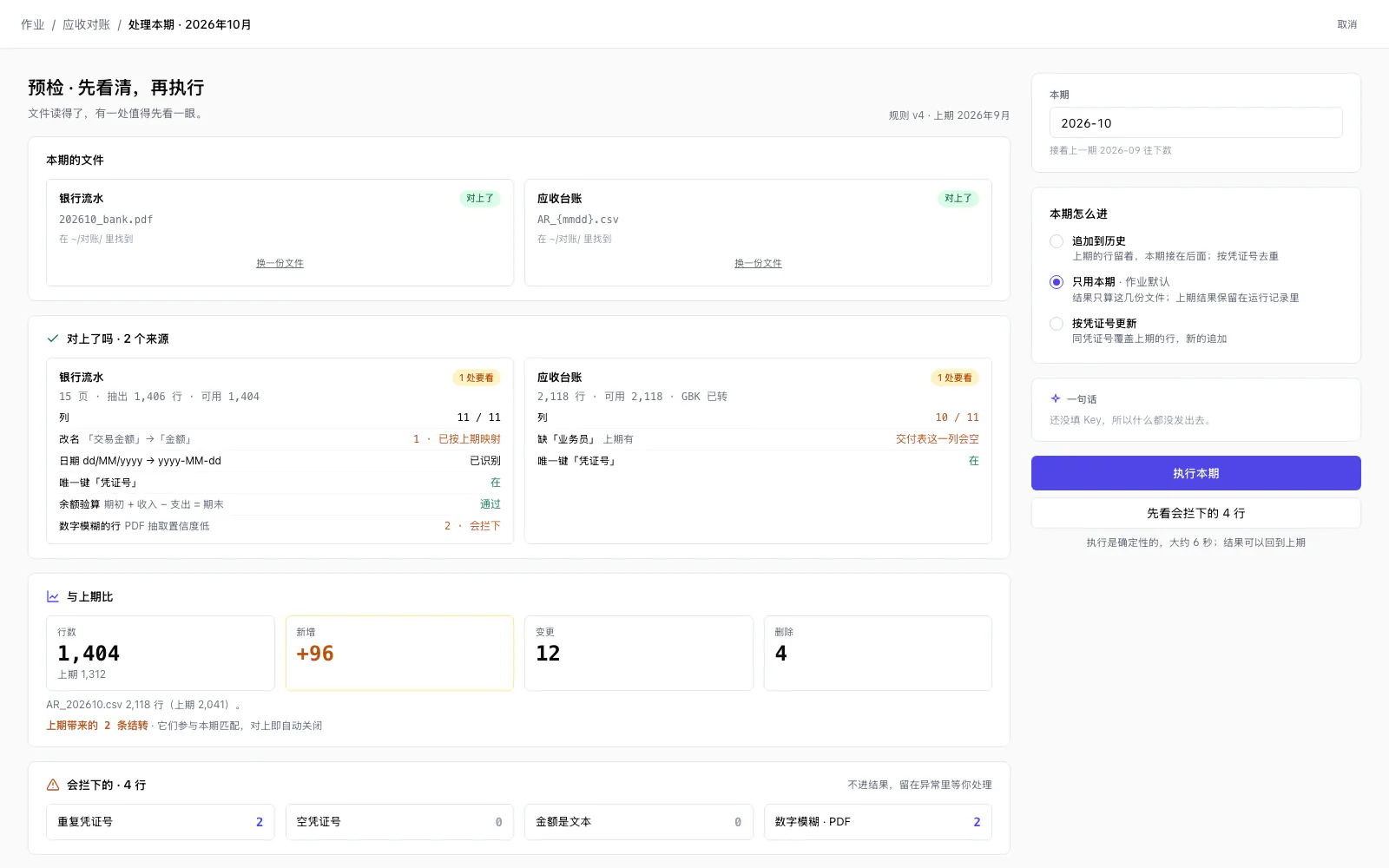Click 先看会拦下的 4 行 button
The width and height of the screenshot is (1389, 868).
[1195, 513]
